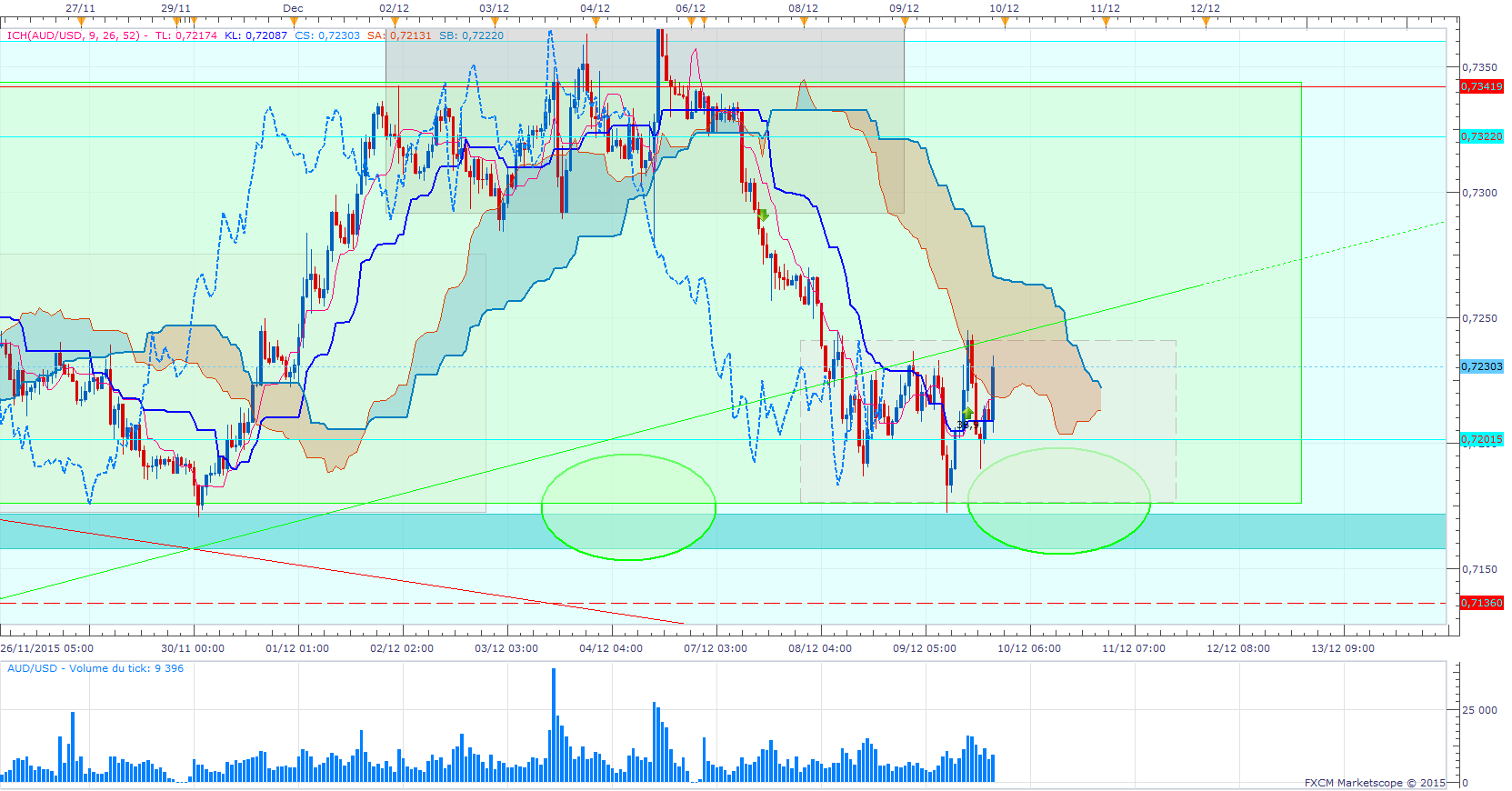The height and width of the screenshot is (791, 1512).
Task: Click the 0,7250 price axis value
Action: click(x=1479, y=318)
